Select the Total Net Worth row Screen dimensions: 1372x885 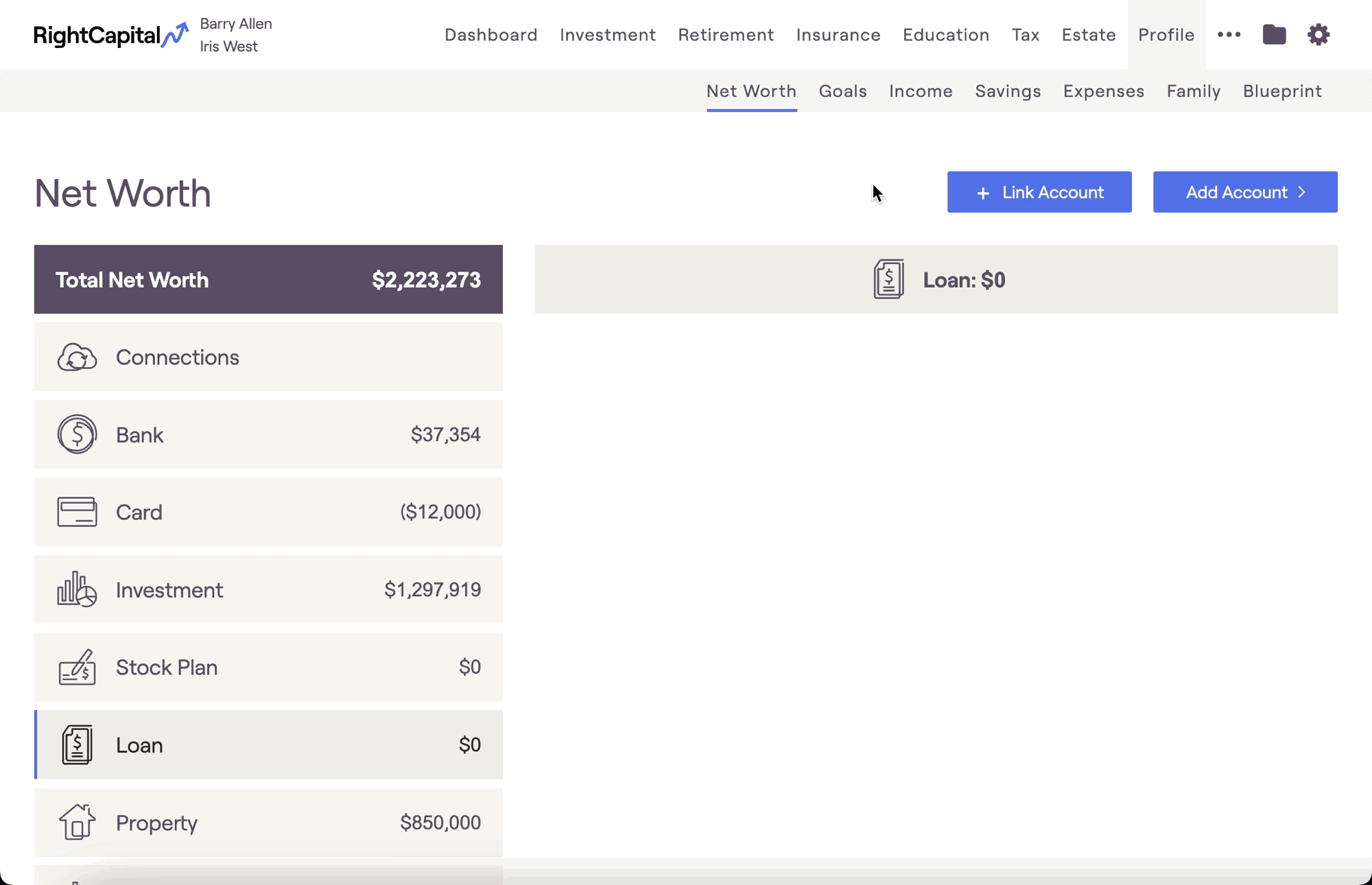point(268,279)
